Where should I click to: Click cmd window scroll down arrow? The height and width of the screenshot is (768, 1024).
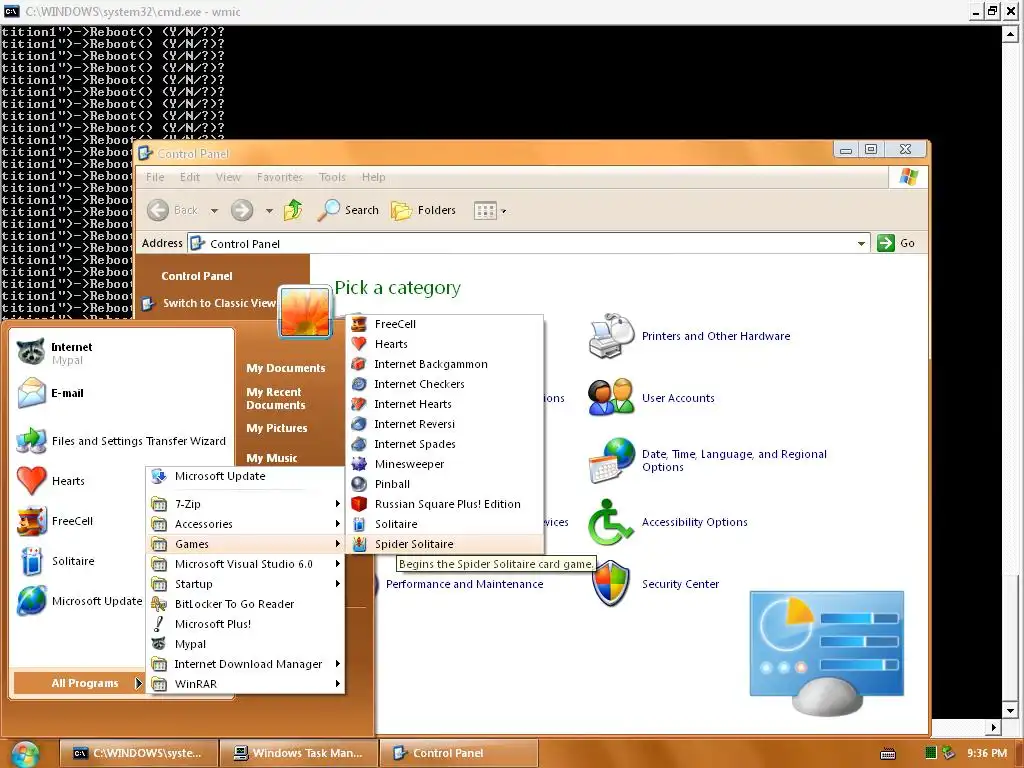point(1010,710)
